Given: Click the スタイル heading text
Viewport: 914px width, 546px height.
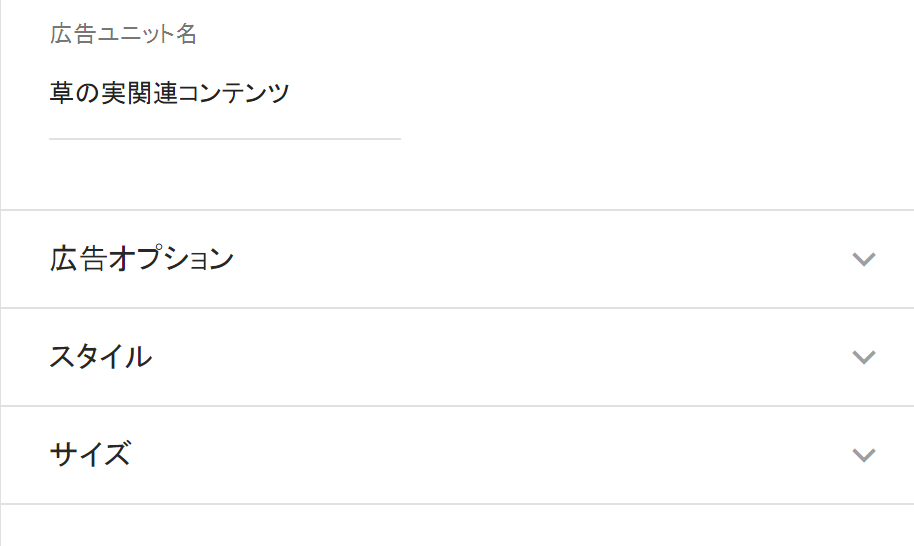Looking at the screenshot, I should coord(100,357).
